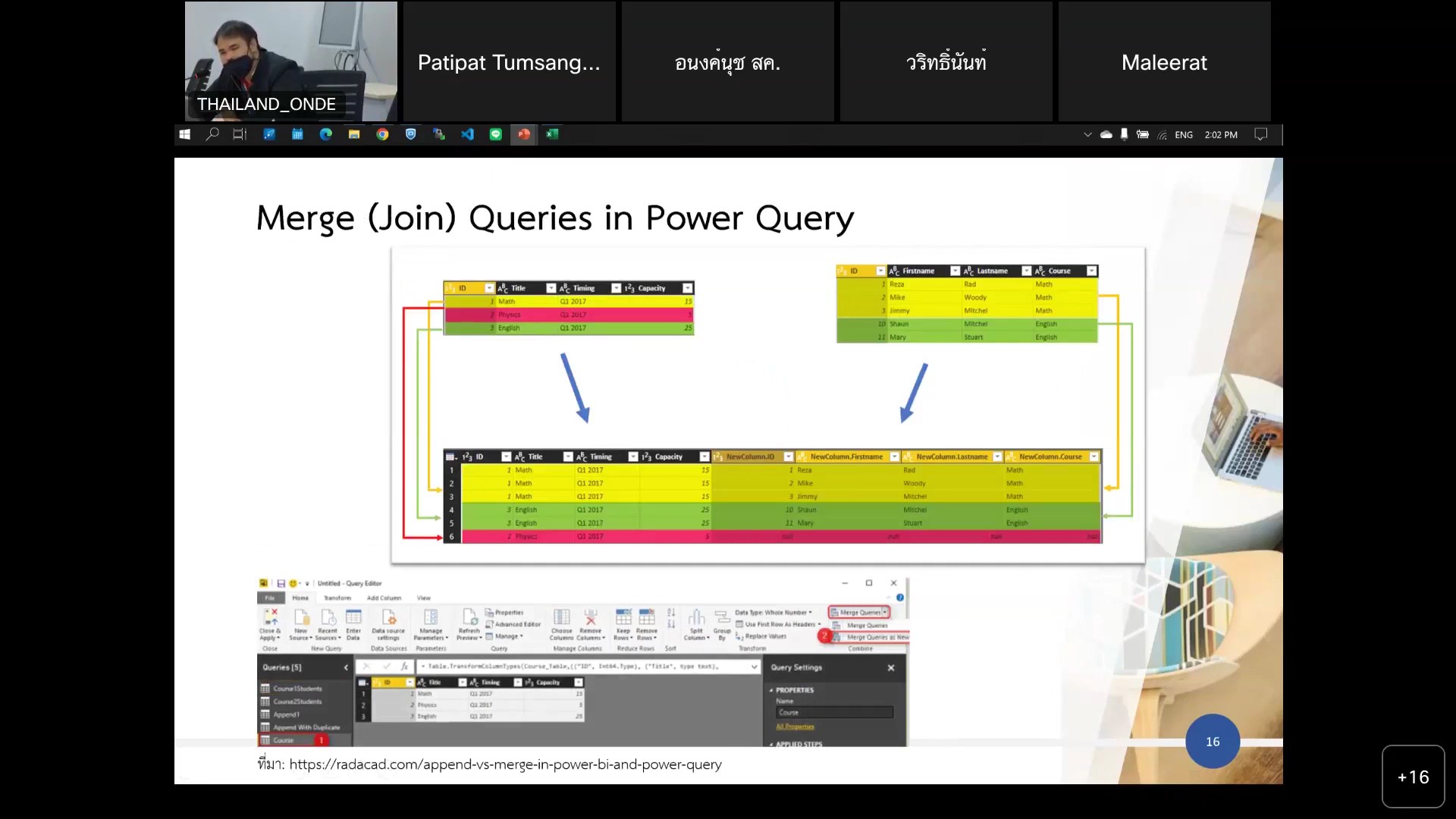Open the Add Column ribbon tab

[x=384, y=598]
